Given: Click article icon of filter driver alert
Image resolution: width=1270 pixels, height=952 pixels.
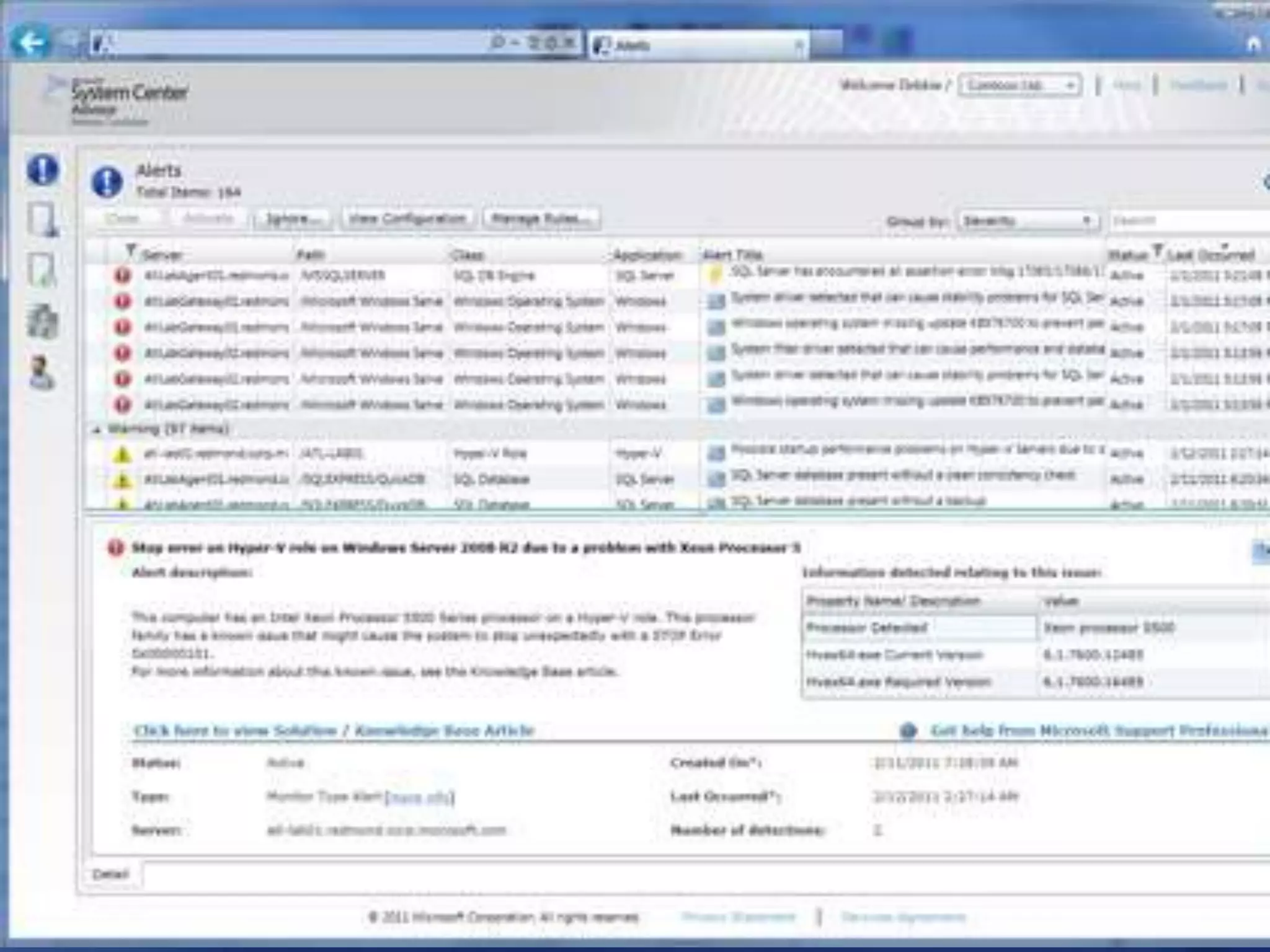Looking at the screenshot, I should 716,353.
